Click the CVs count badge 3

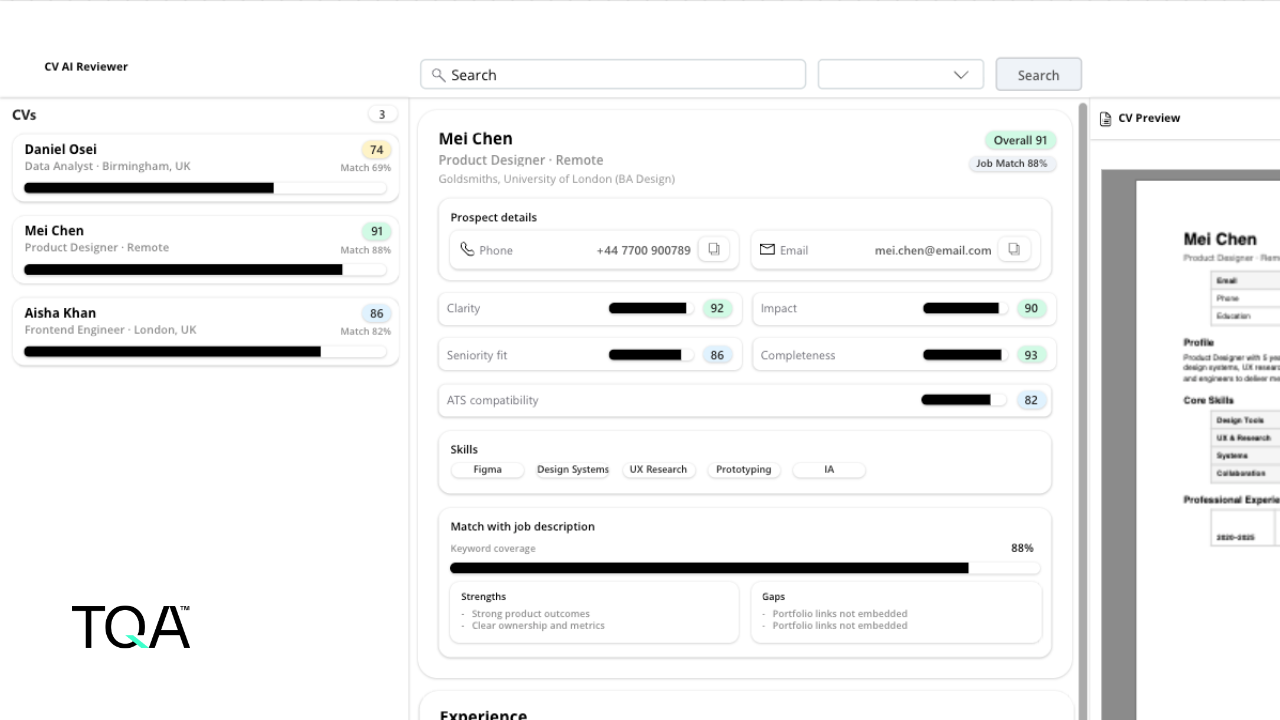click(x=382, y=115)
